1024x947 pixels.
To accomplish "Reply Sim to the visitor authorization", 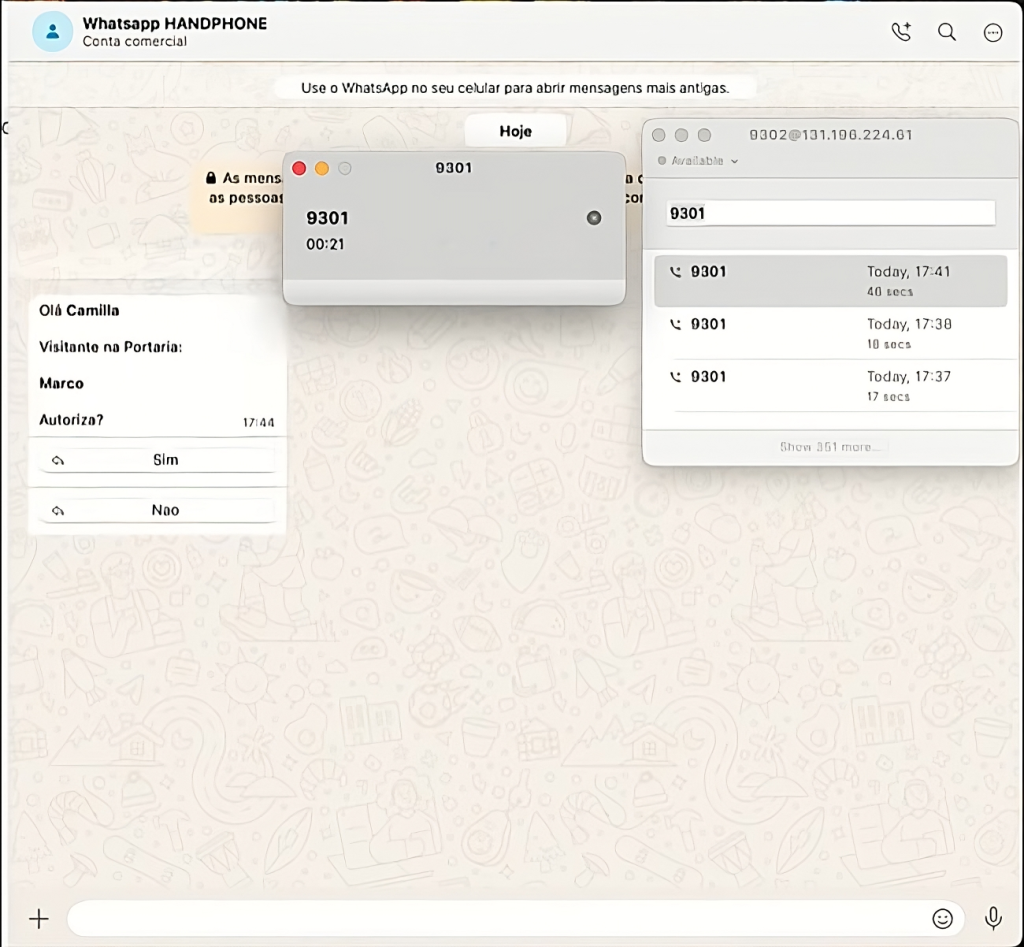I will pos(157,460).
